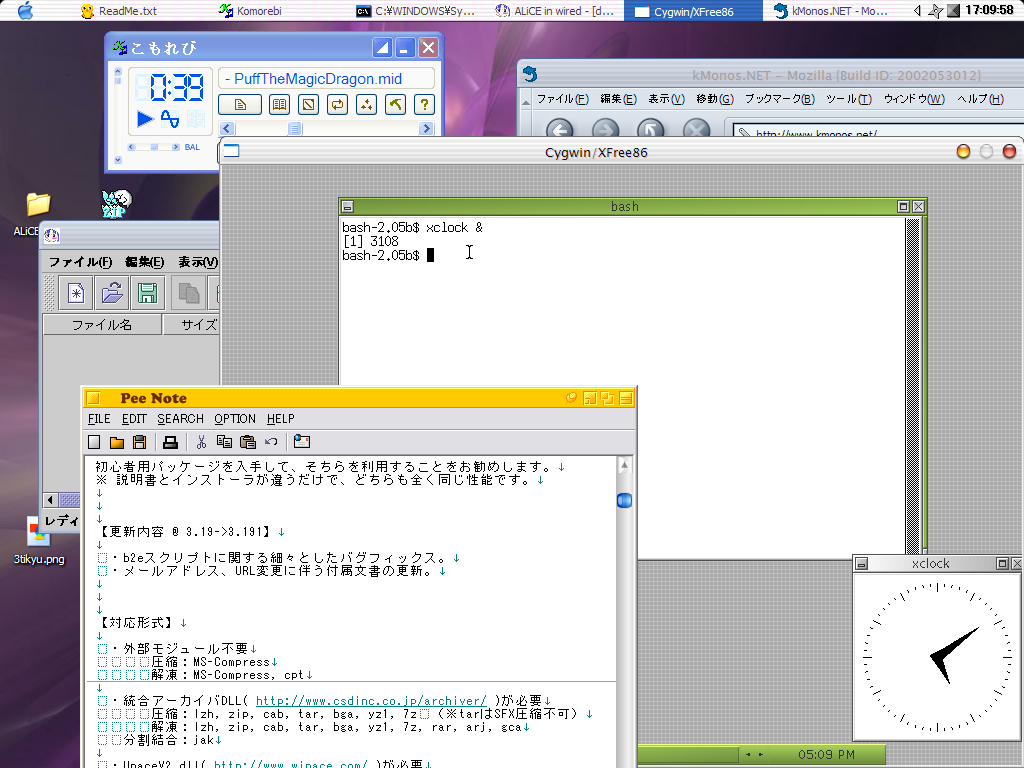Click the hammer settings icon in Komorebi
Screen dimensions: 1024x768
pos(395,104)
